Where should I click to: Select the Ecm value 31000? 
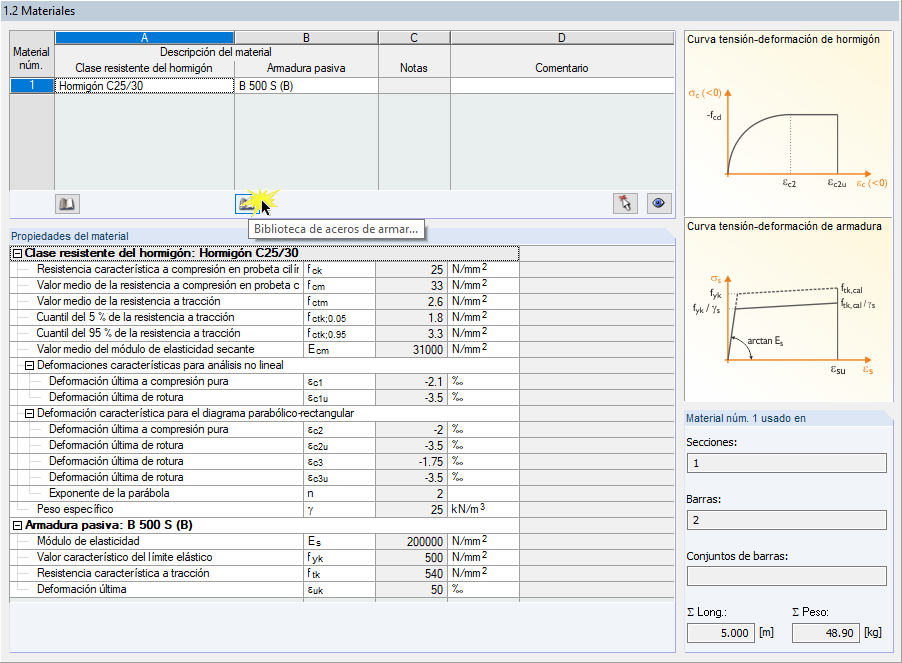pyautogui.click(x=411, y=350)
